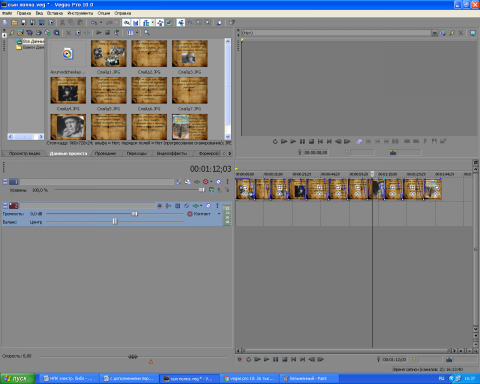Open Auto Ripple mode dropdown arrow

pos(153,22)
